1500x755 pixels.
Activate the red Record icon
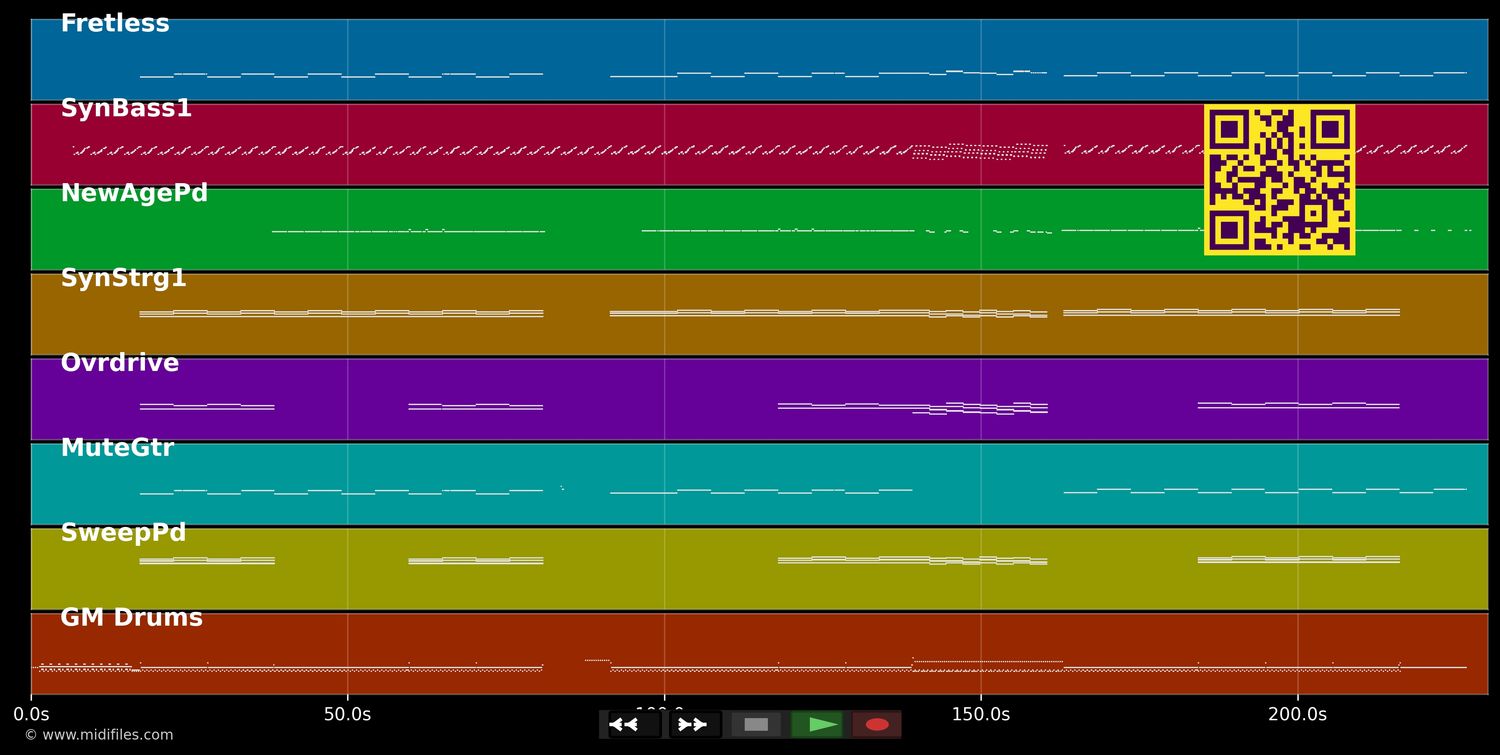point(877,725)
